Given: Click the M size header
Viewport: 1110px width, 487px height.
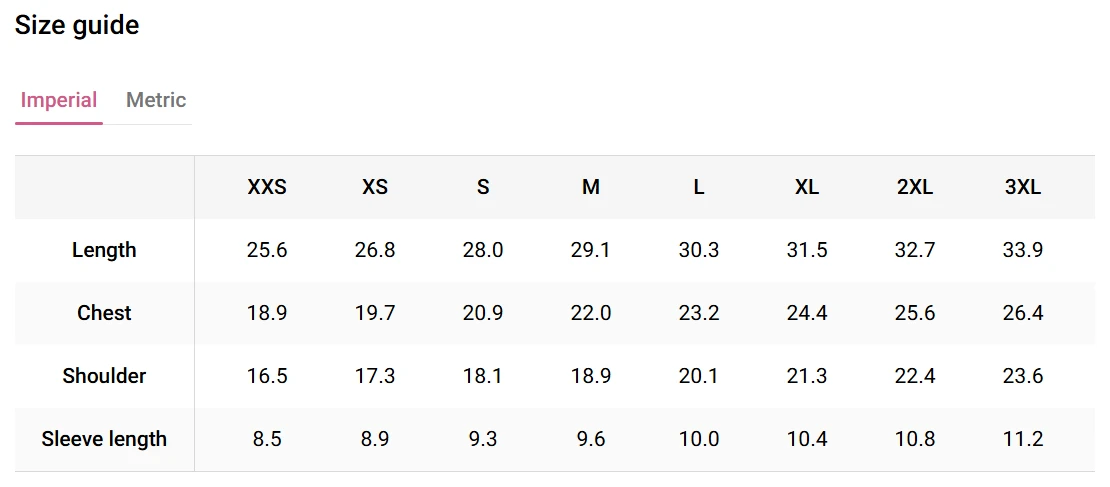Looking at the screenshot, I should 591,187.
